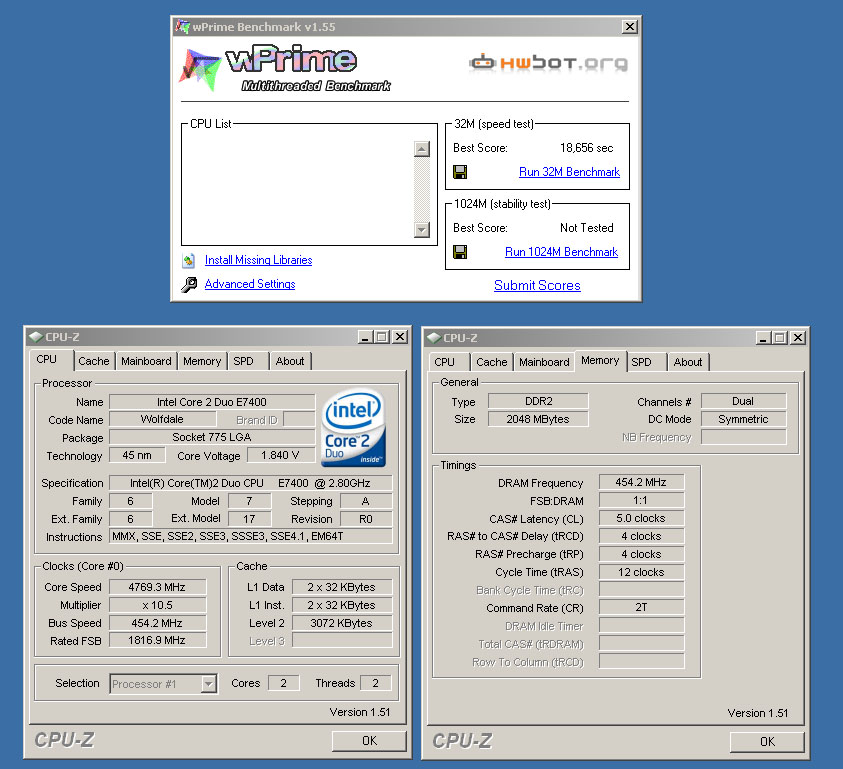Screen dimensions: 843x769
Task: Click the left CPU-Z title bar icon
Action: (x=36, y=337)
